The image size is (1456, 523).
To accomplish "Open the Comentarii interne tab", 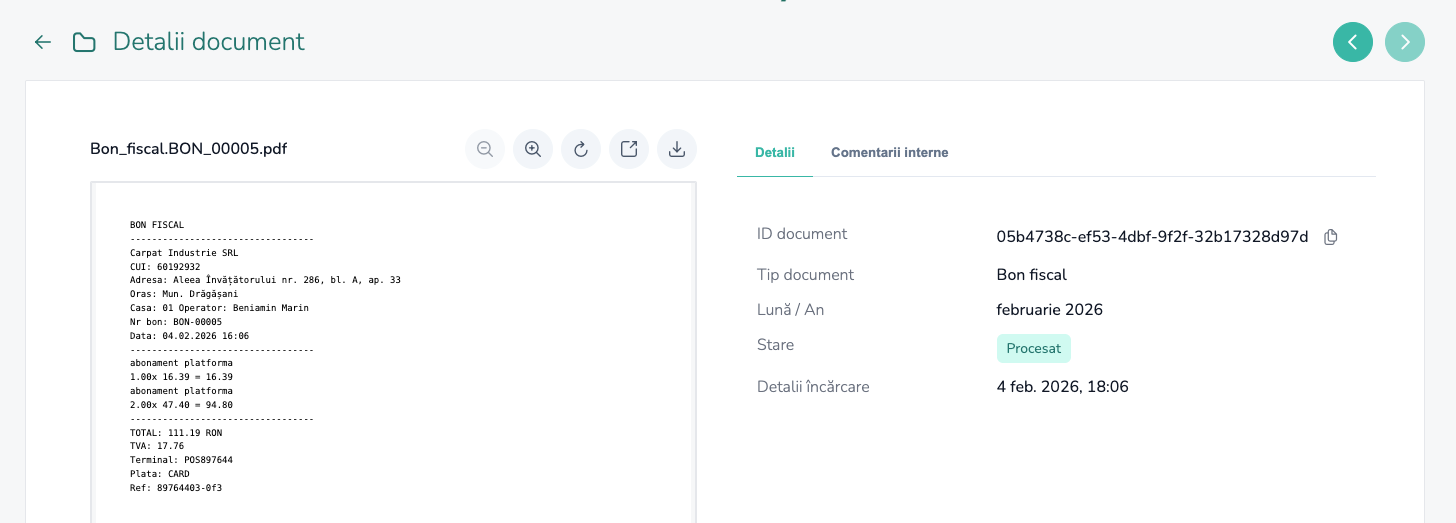I will pos(889,153).
